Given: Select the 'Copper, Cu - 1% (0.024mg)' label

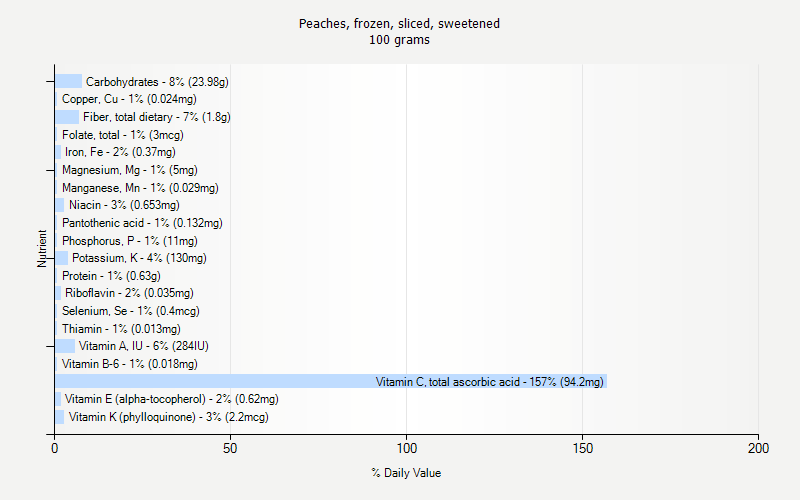Looking at the screenshot, I should pyautogui.click(x=129, y=99).
